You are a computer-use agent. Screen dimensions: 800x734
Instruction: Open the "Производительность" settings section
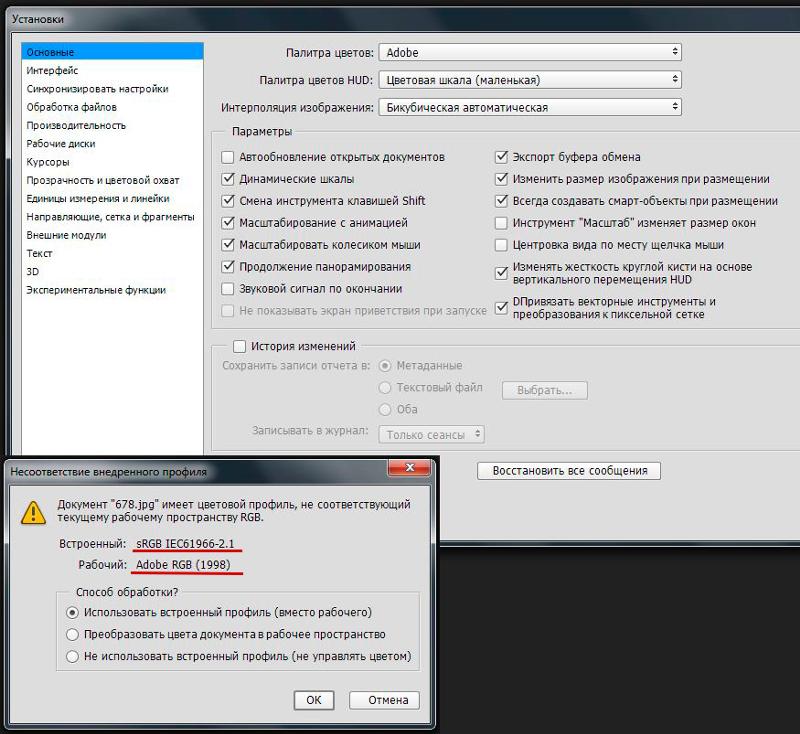(76, 125)
